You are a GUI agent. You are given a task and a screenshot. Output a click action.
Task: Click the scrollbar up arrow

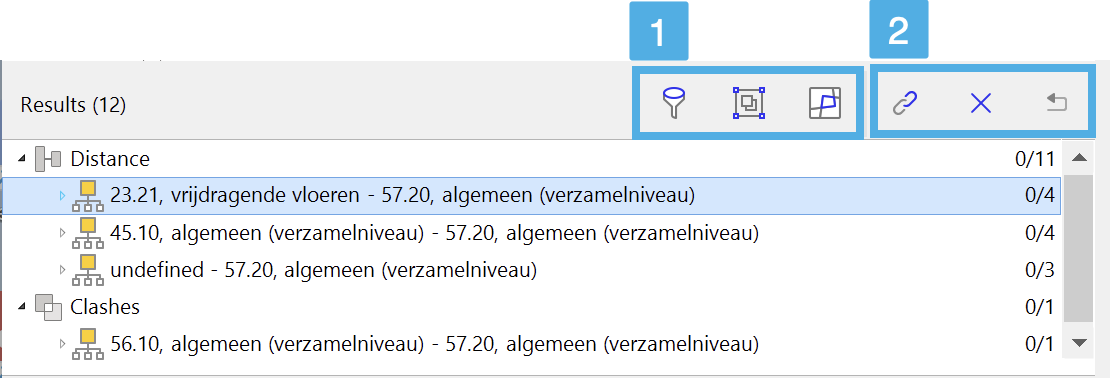[1079, 158]
